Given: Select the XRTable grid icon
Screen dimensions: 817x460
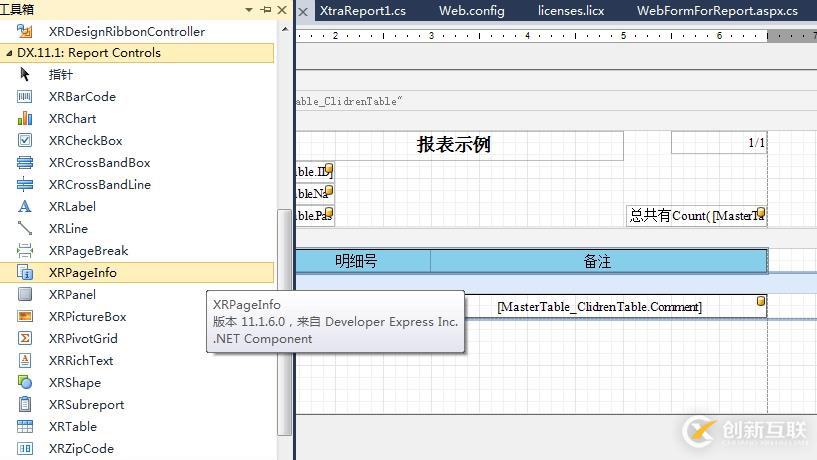Looking at the screenshot, I should click(24, 426).
